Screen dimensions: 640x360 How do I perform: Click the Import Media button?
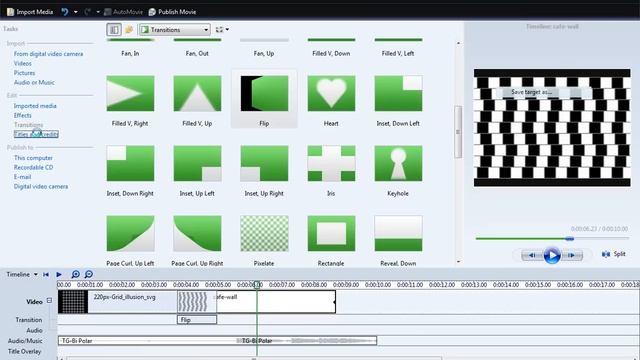pos(30,12)
